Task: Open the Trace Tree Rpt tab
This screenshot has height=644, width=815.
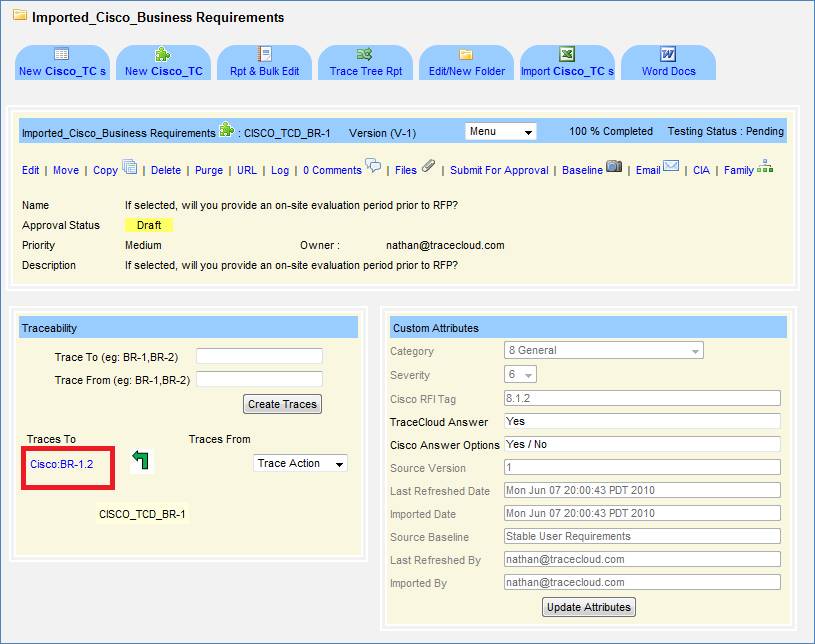Action: pos(365,62)
